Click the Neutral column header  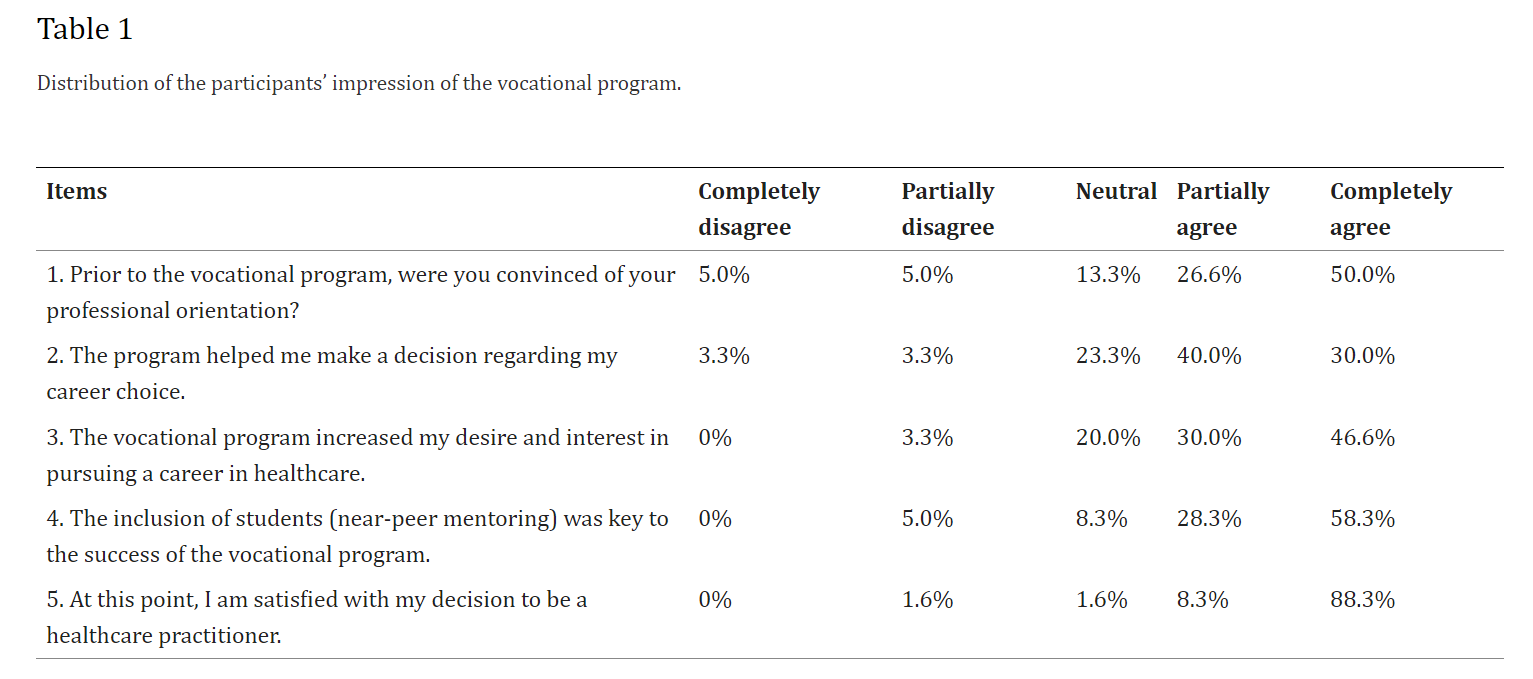click(x=1116, y=191)
